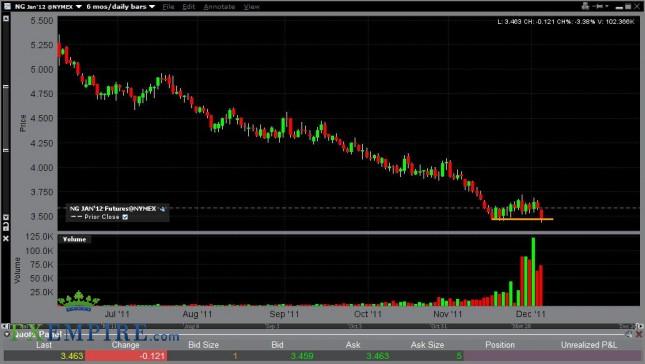Click the Aug '11 time axis label
Screen dimensions: 645x364
(x=197, y=314)
